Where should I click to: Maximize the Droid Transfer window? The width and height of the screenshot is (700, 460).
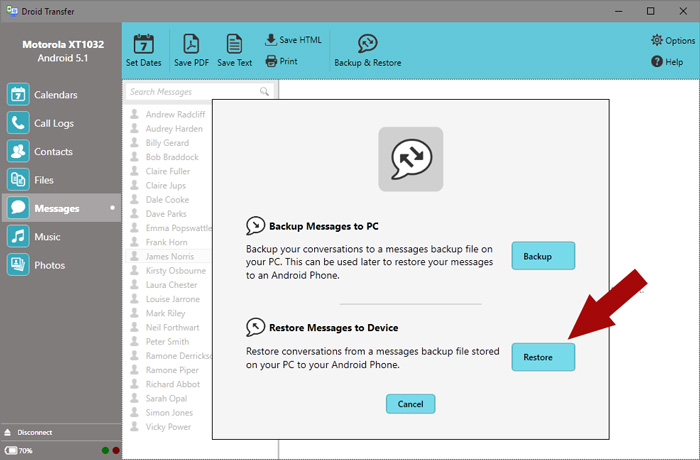coord(650,11)
